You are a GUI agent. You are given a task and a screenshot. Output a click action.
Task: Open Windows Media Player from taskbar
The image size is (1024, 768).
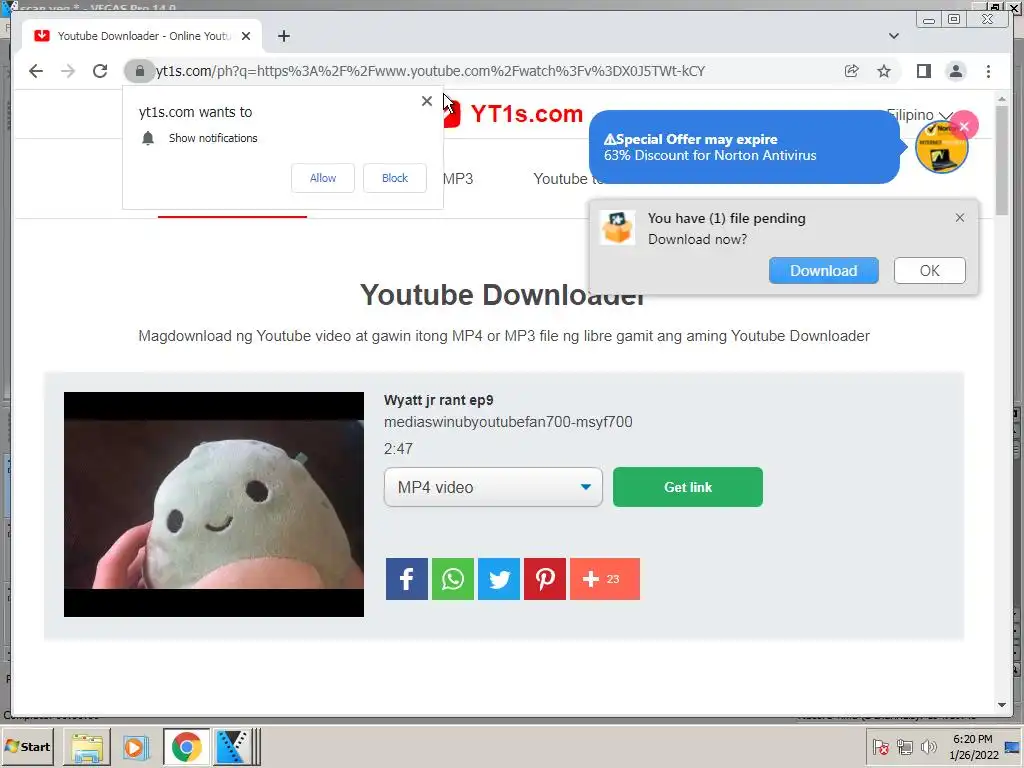click(136, 746)
